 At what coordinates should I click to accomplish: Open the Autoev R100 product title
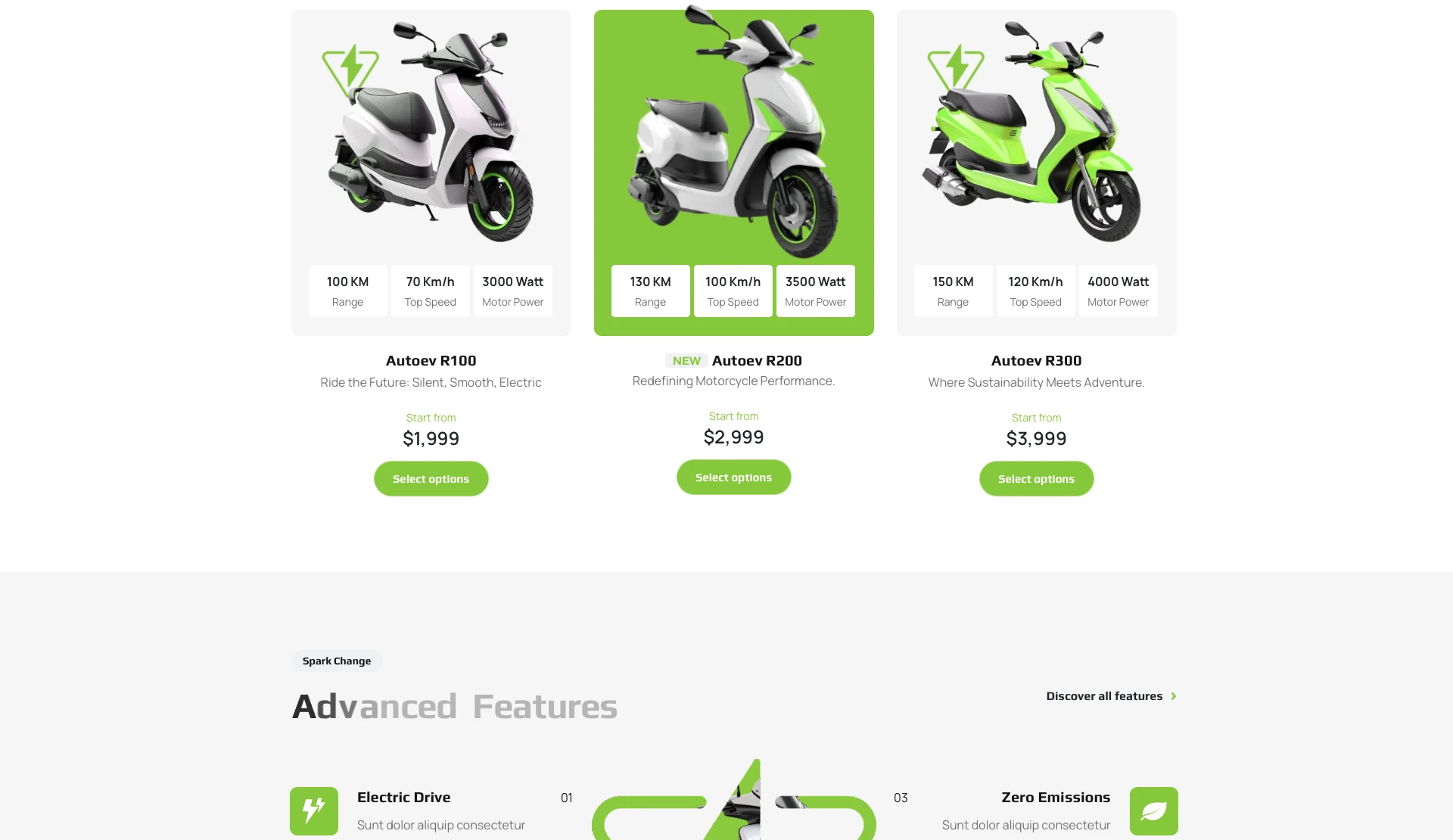(431, 361)
